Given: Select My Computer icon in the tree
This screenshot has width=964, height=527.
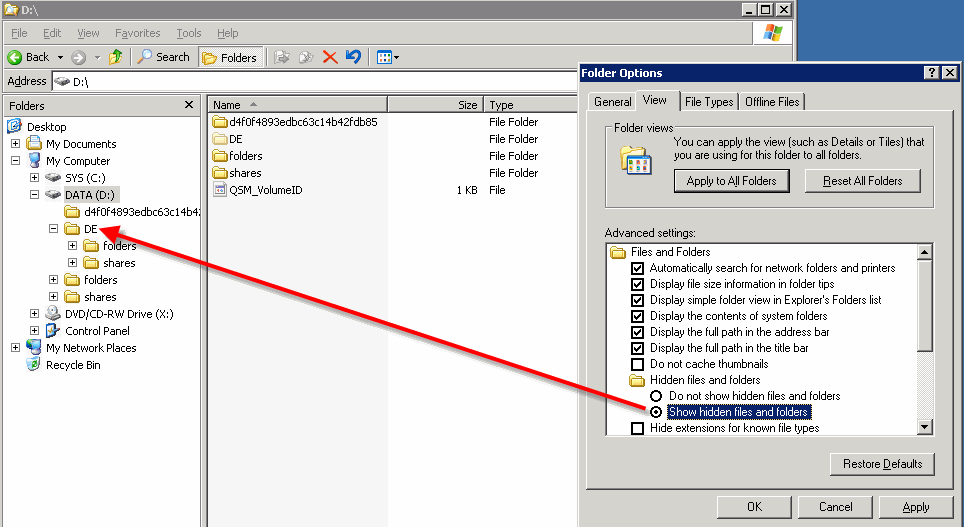Looking at the screenshot, I should point(34,160).
